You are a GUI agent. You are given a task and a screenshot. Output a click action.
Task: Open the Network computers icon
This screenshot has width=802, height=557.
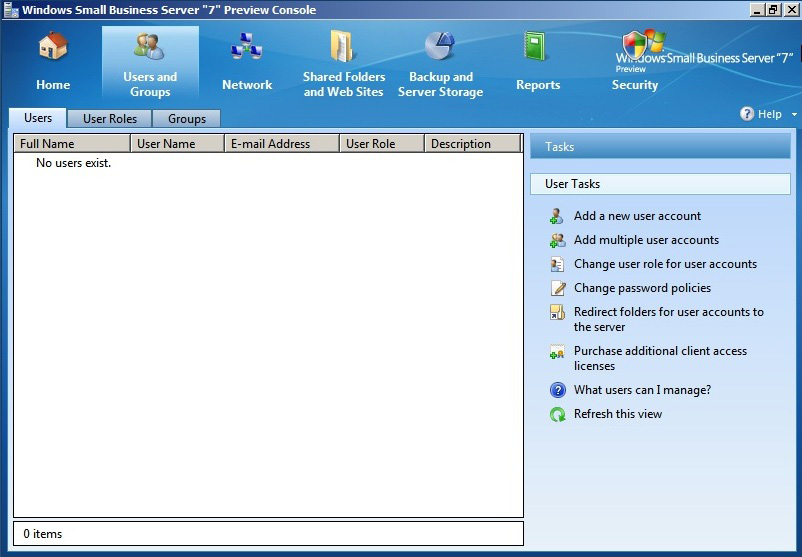(247, 46)
